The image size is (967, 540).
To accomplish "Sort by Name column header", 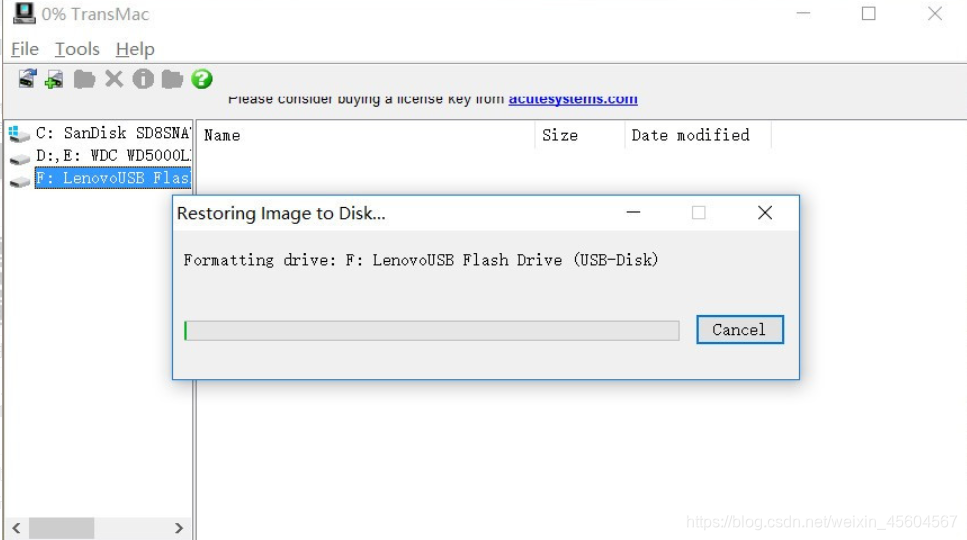I will pos(366,135).
